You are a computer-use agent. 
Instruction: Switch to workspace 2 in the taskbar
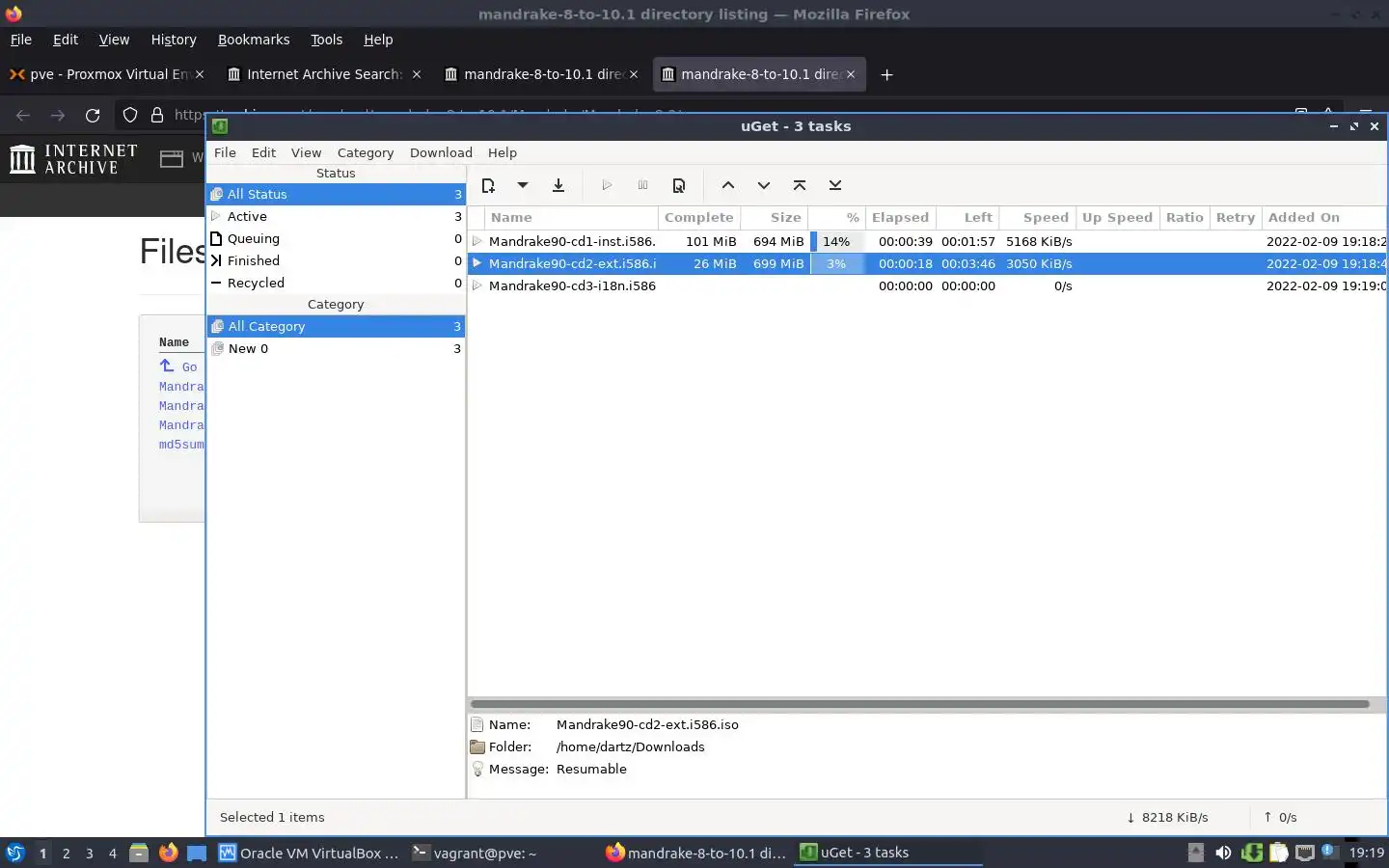coord(66,853)
